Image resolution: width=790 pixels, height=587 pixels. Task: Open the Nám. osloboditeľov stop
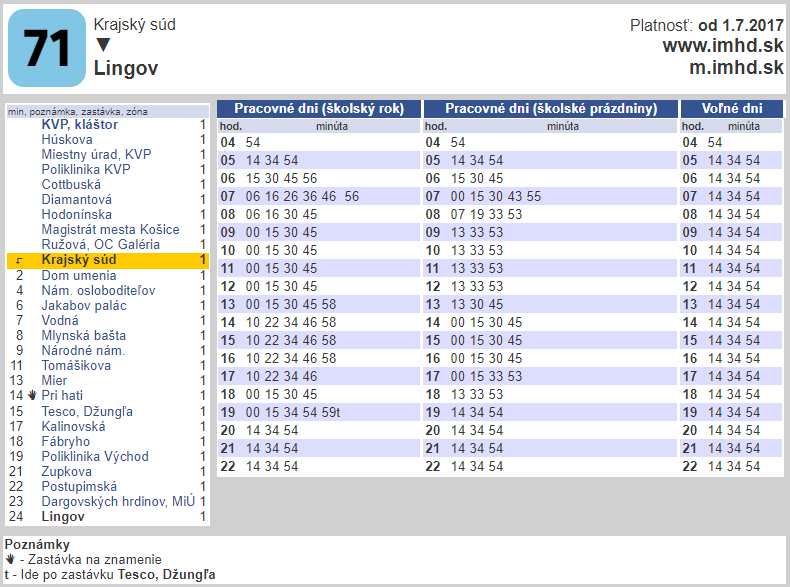pyautogui.click(x=98, y=290)
